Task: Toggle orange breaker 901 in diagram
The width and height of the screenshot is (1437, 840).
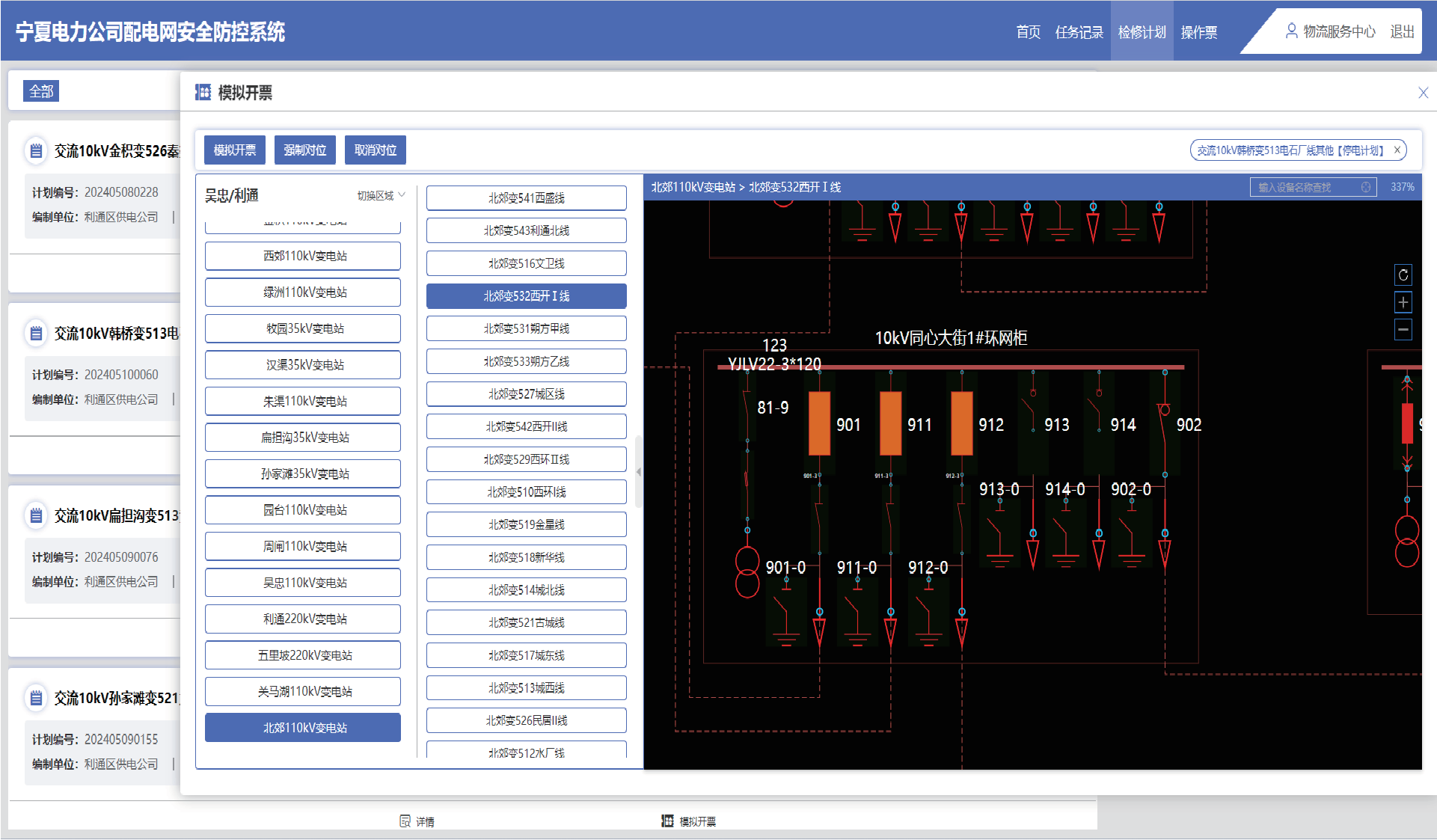Action: (820, 423)
